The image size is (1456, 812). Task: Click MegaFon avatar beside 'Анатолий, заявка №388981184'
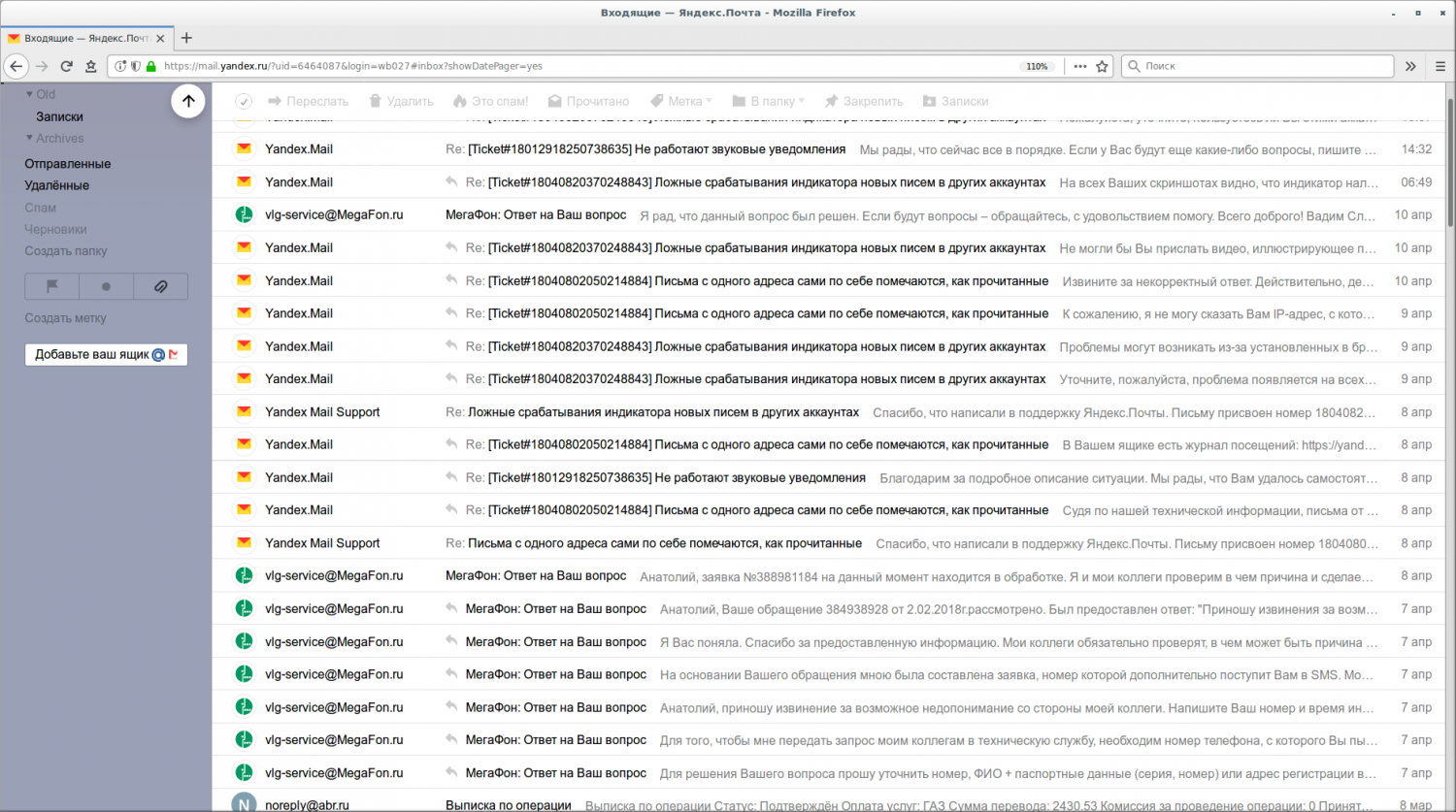pyautogui.click(x=245, y=575)
